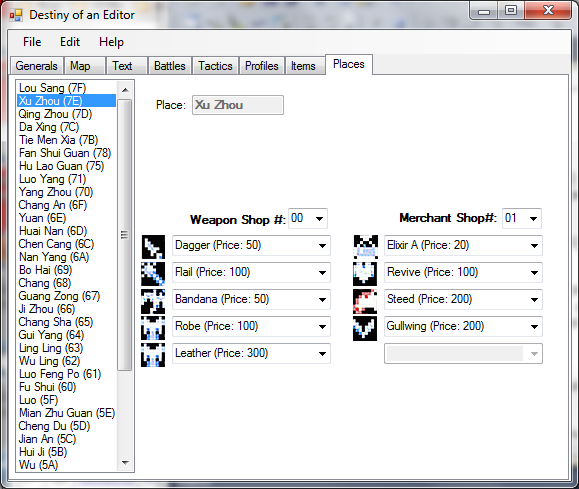
Task: Expand the Steed (Price: 200) combo box
Action: point(534,300)
